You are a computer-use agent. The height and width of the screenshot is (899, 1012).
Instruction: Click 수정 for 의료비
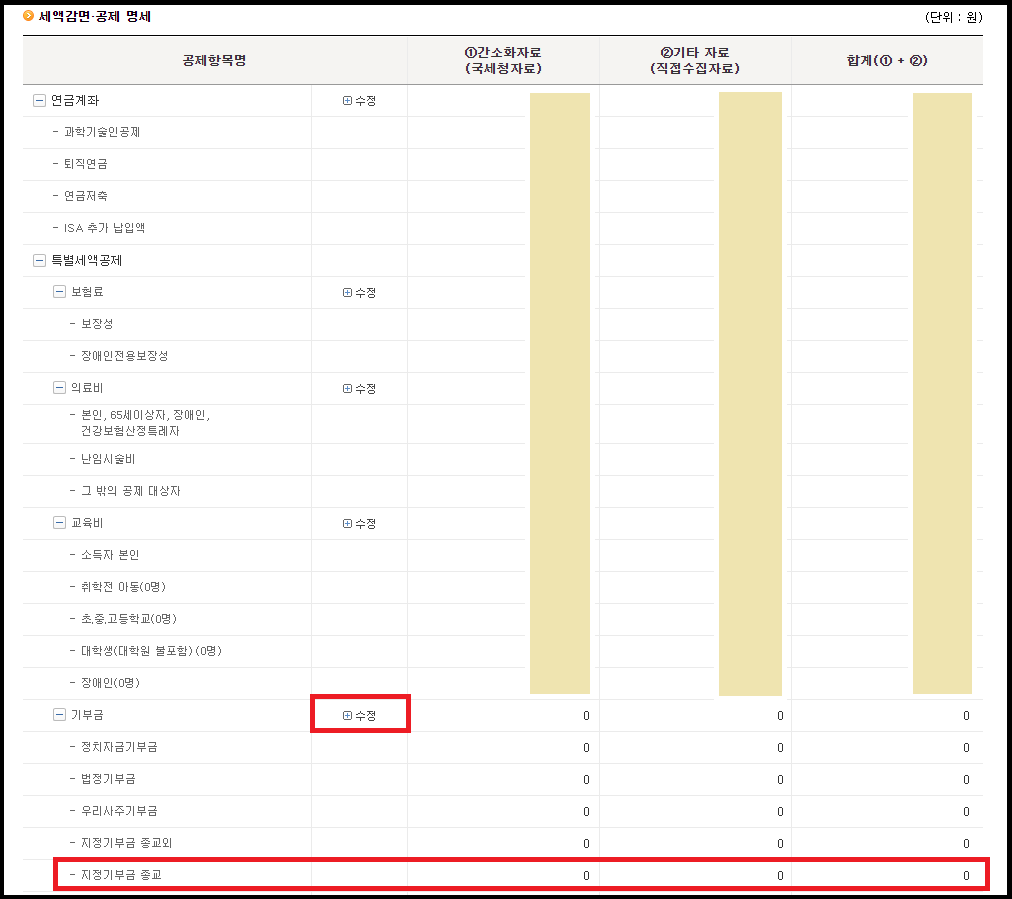359,389
